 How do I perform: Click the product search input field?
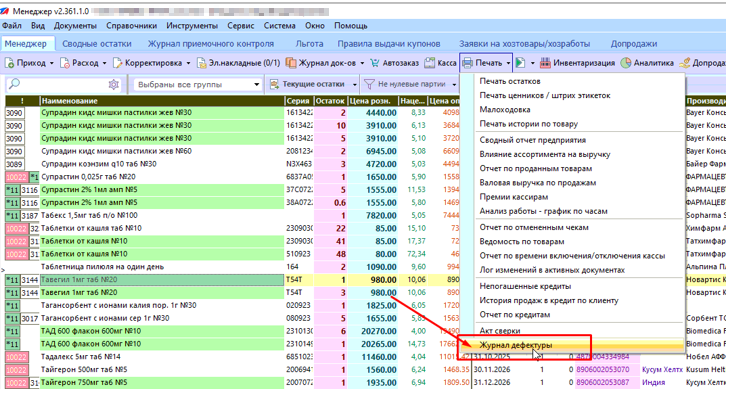point(64,85)
